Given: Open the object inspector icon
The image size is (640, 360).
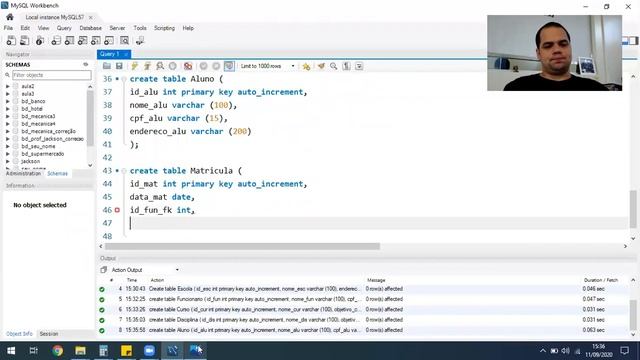Looking at the screenshot, I should [40, 40].
